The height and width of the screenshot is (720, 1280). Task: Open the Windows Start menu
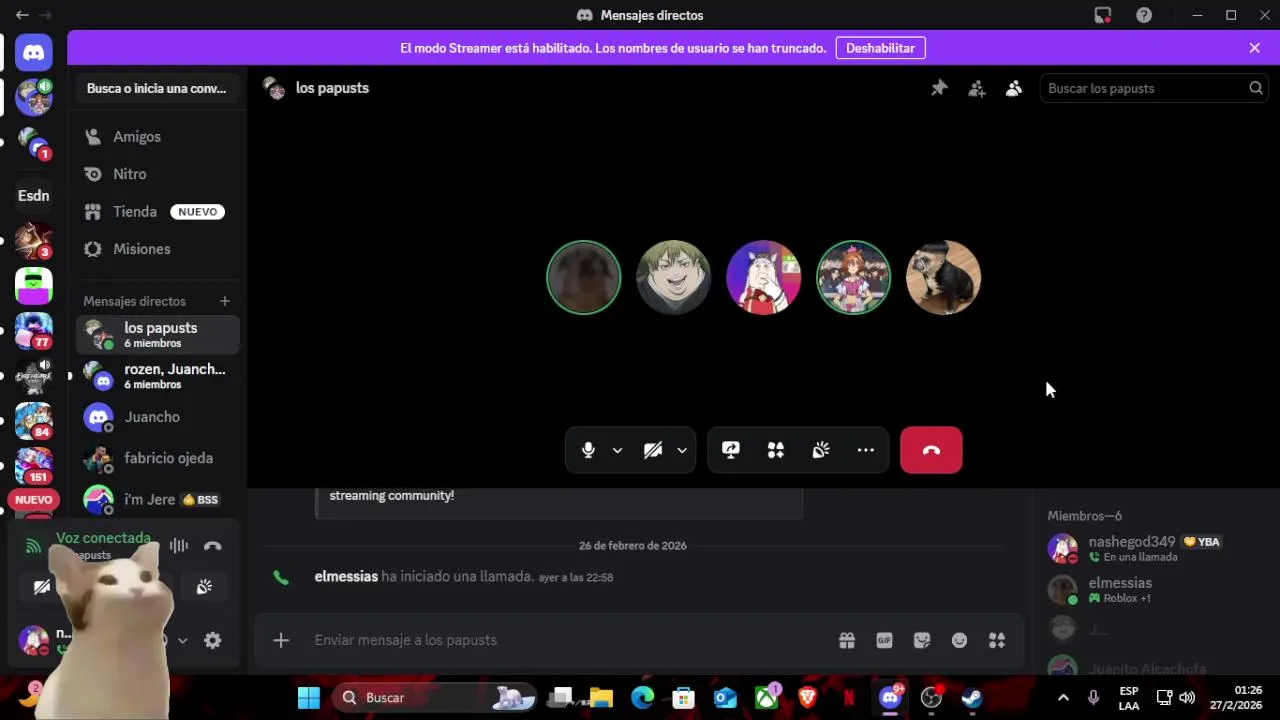[309, 698]
